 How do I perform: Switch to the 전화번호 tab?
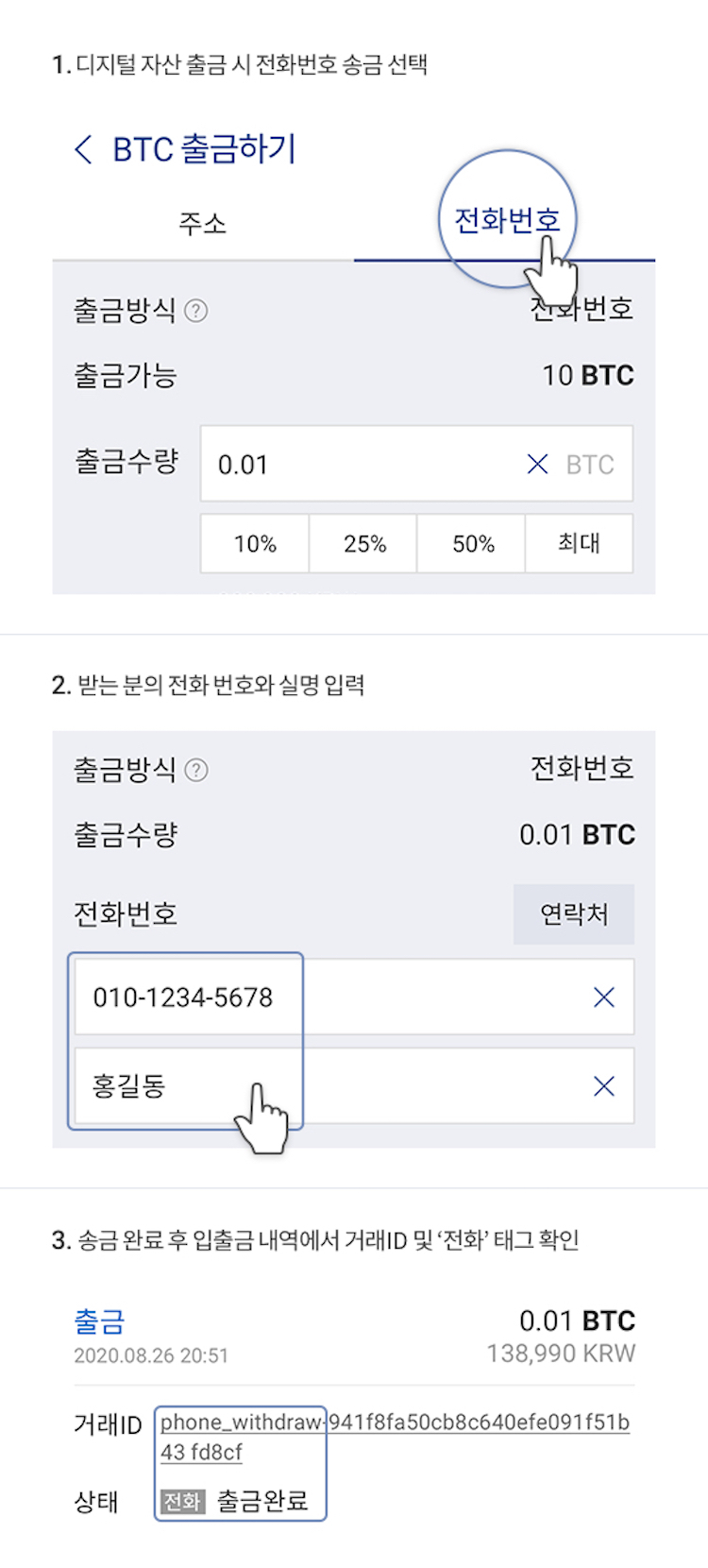point(507,221)
